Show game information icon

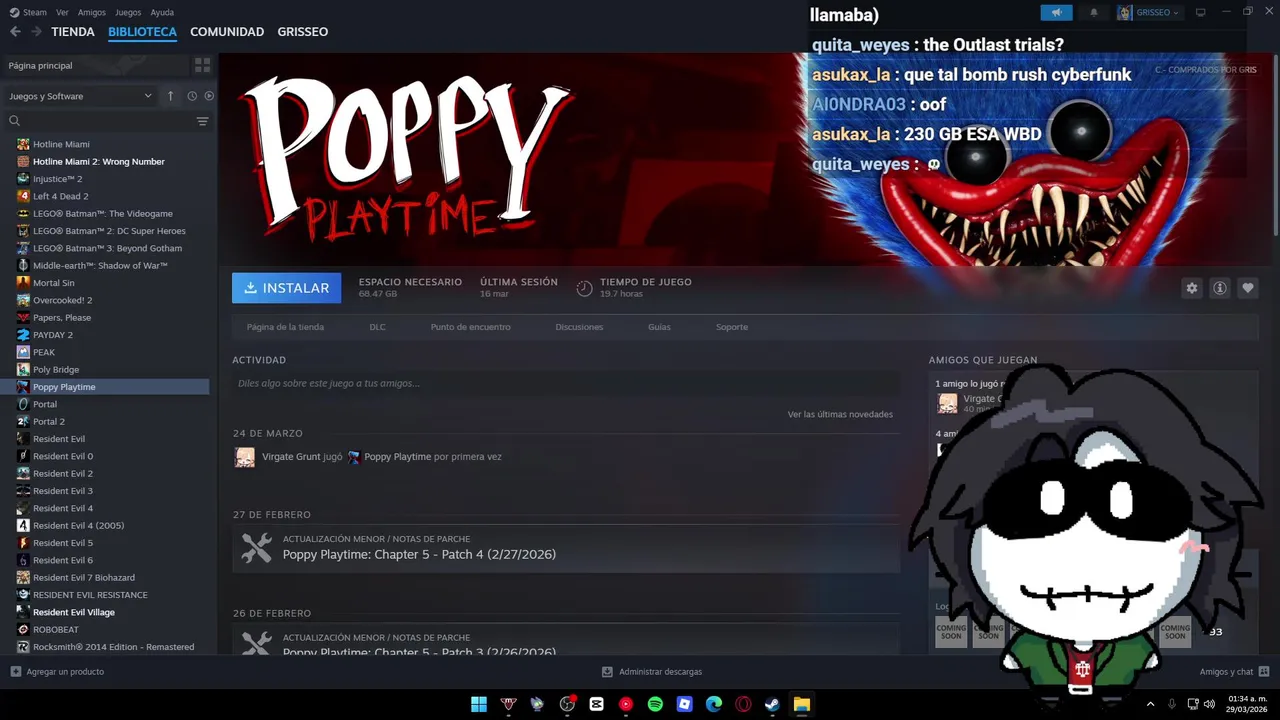coord(1219,288)
